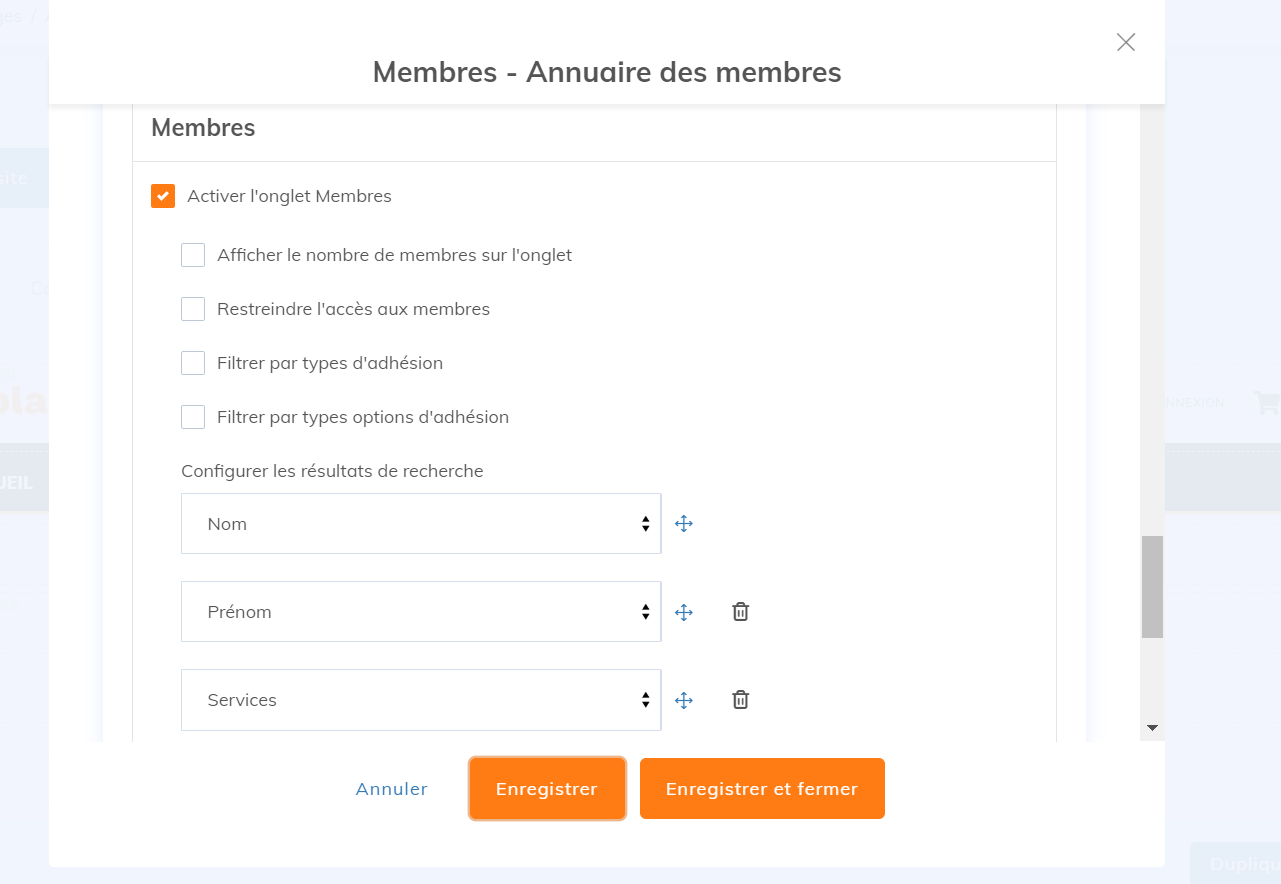
Task: Click Enregistrer et fermer button
Action: click(x=762, y=789)
